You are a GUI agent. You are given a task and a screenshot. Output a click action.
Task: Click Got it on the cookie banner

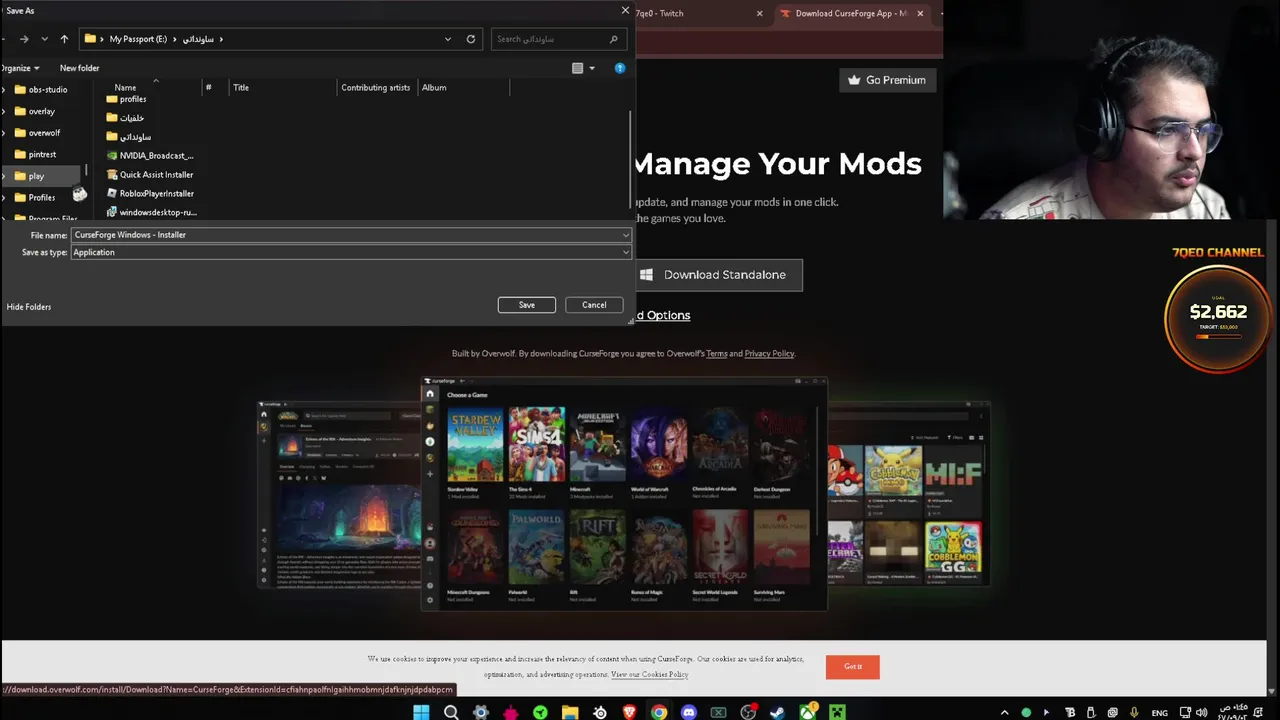click(853, 667)
